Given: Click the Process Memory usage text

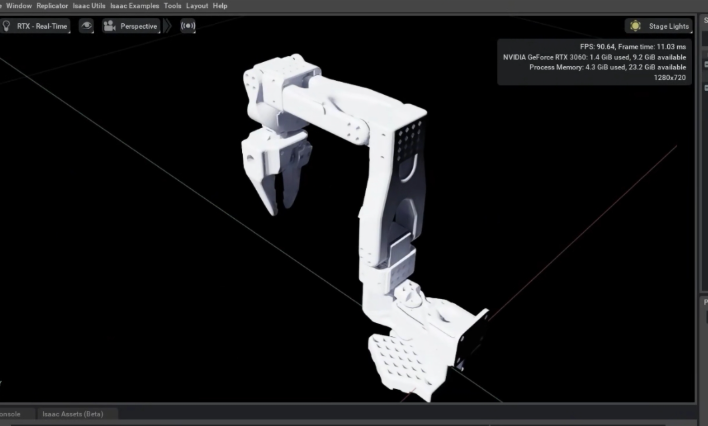Looking at the screenshot, I should point(607,67).
